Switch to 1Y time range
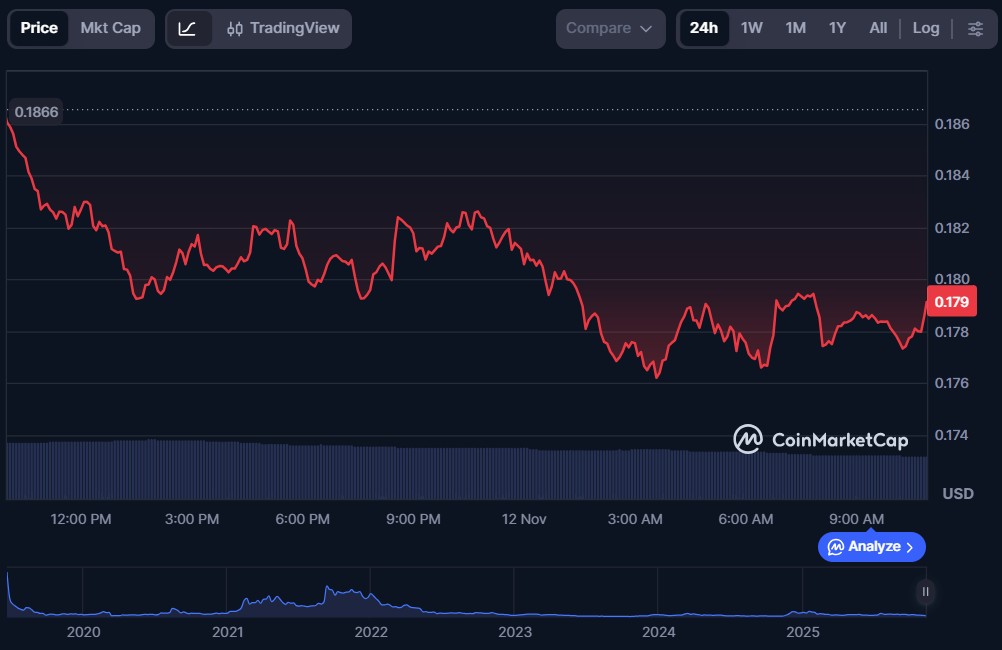1002x650 pixels. 837,28
